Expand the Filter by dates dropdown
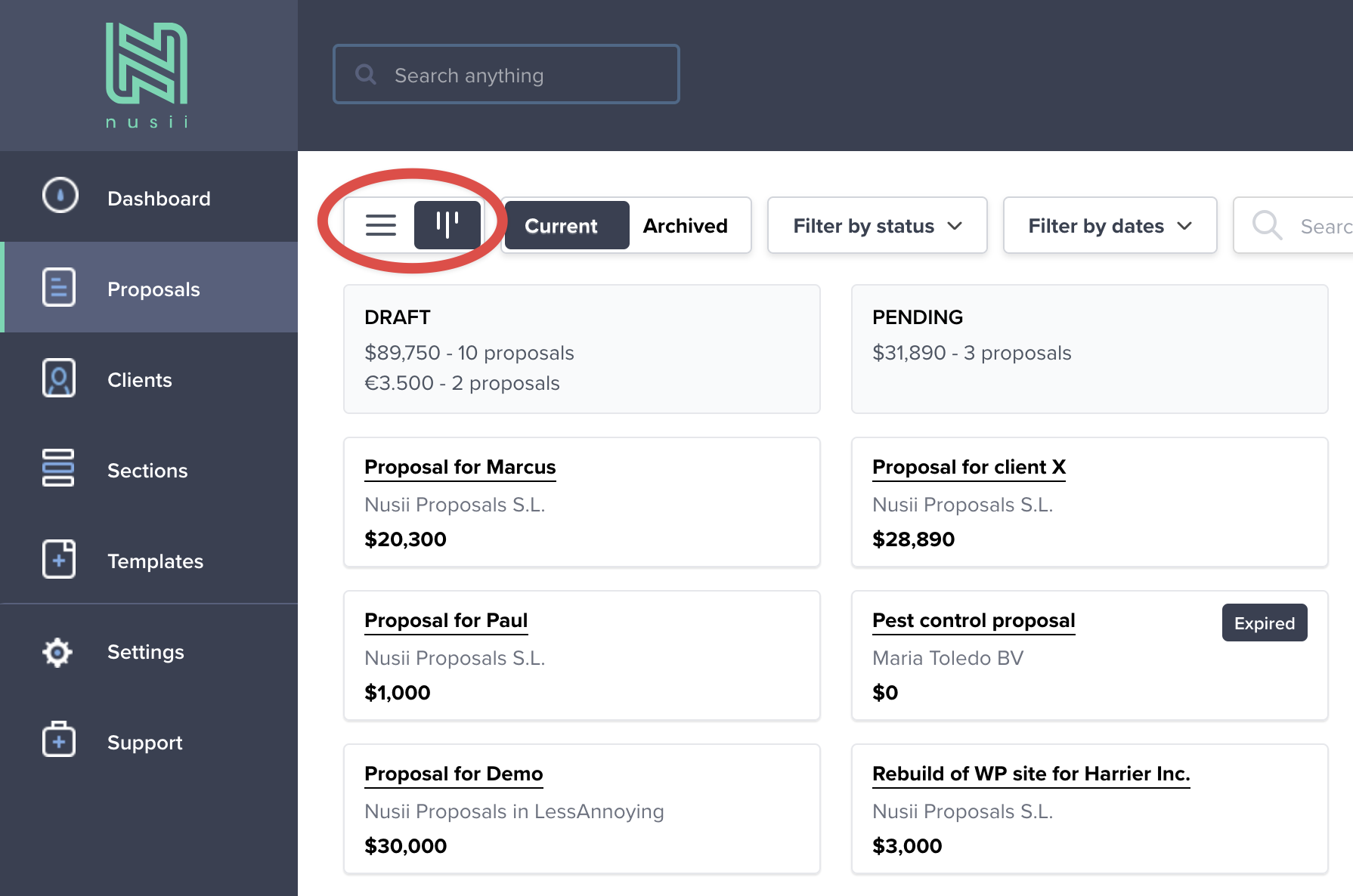Screen dimensions: 1353x896 (x=1110, y=226)
